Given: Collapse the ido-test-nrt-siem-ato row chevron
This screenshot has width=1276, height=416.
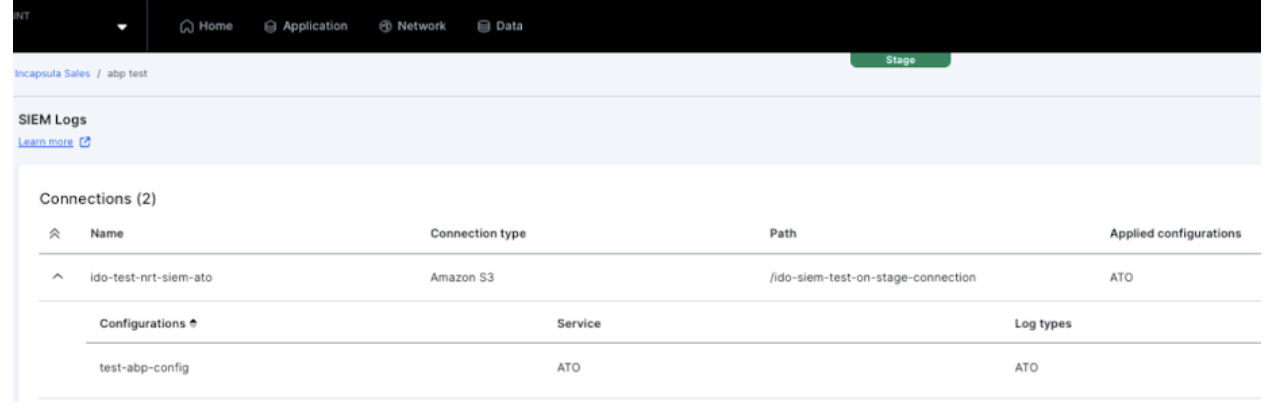Looking at the screenshot, I should (x=56, y=278).
